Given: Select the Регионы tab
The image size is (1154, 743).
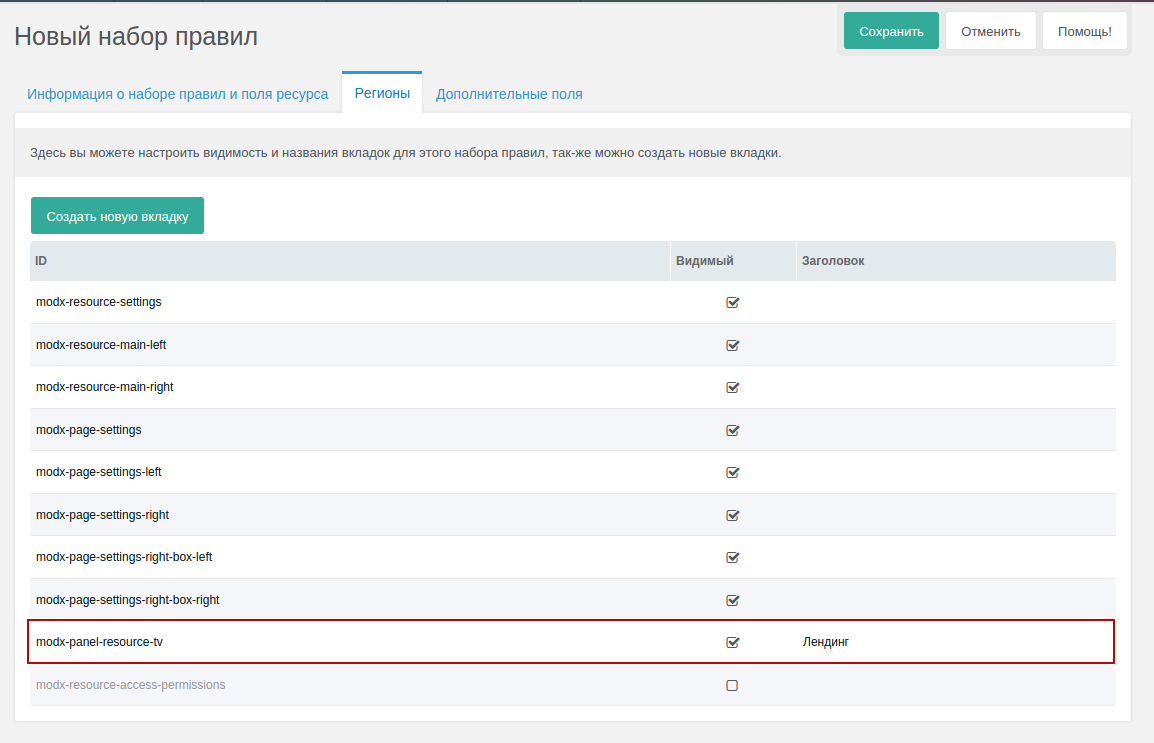Looking at the screenshot, I should point(382,93).
